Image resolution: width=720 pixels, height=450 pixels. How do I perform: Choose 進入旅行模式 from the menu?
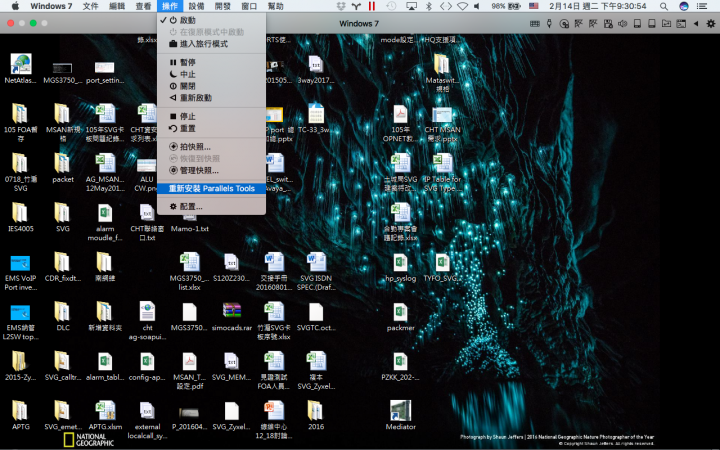[x=211, y=44]
